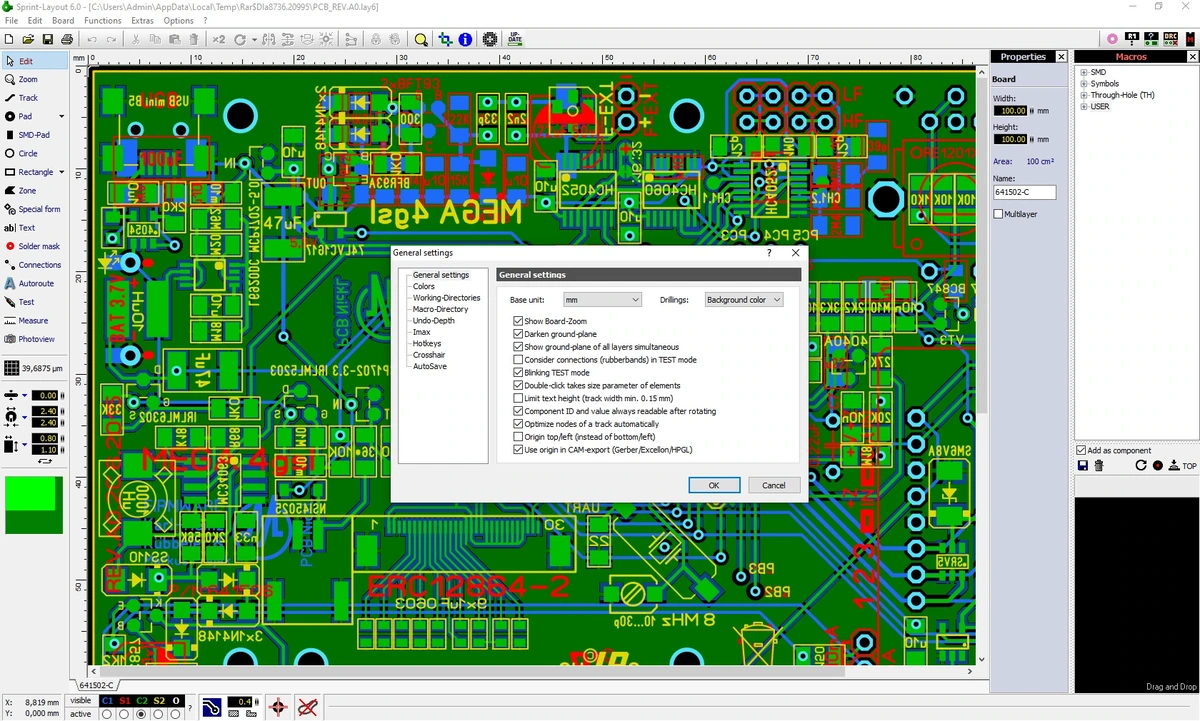Start the Autoroute tool

[x=36, y=283]
